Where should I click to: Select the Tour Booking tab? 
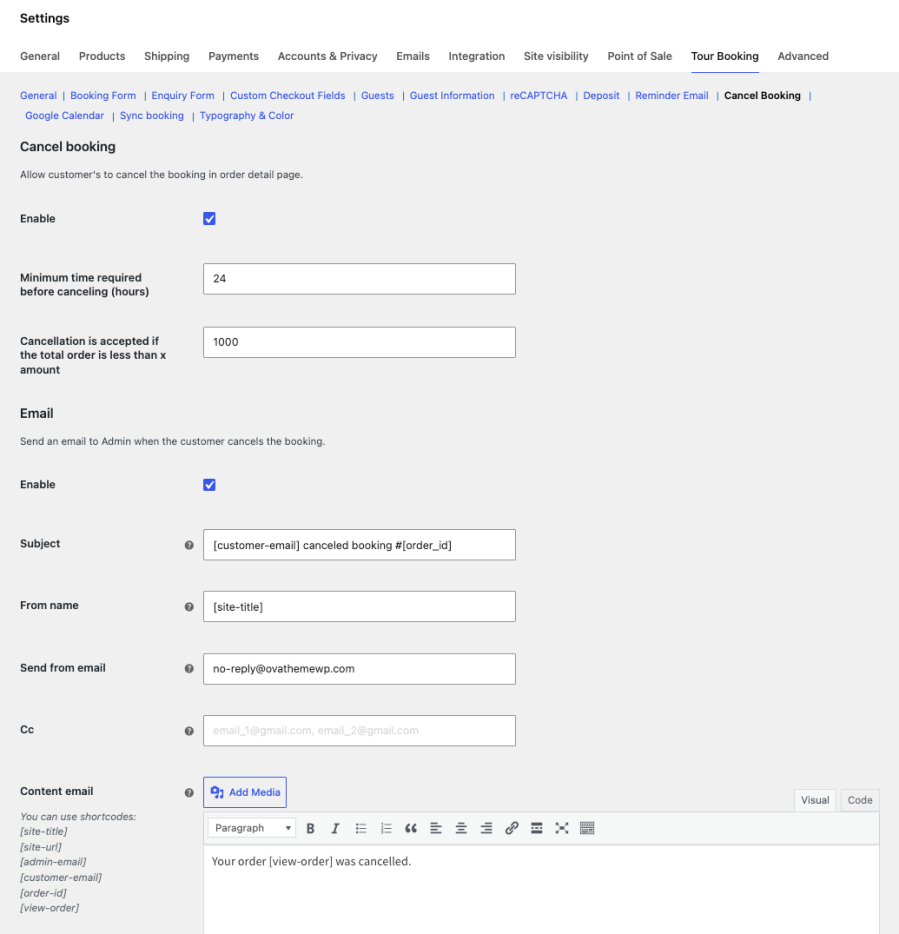tap(725, 56)
